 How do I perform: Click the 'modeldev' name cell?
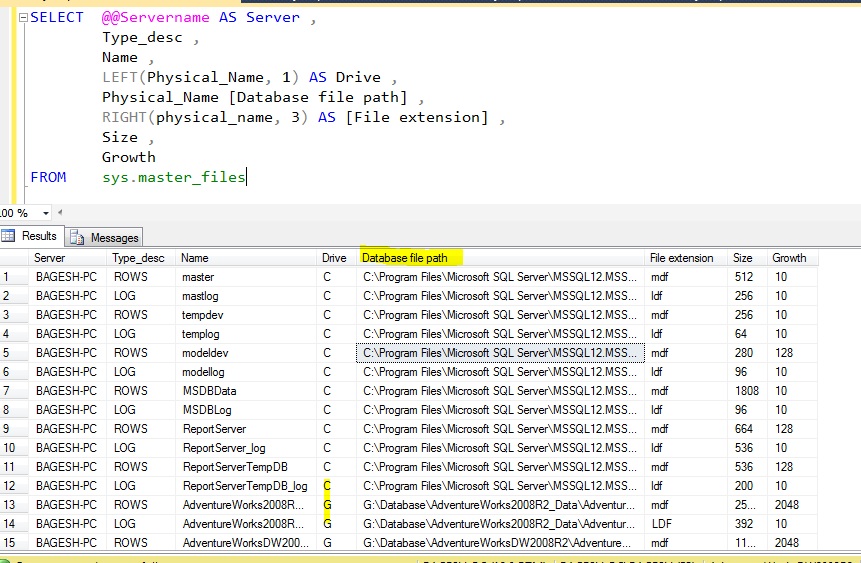point(246,353)
